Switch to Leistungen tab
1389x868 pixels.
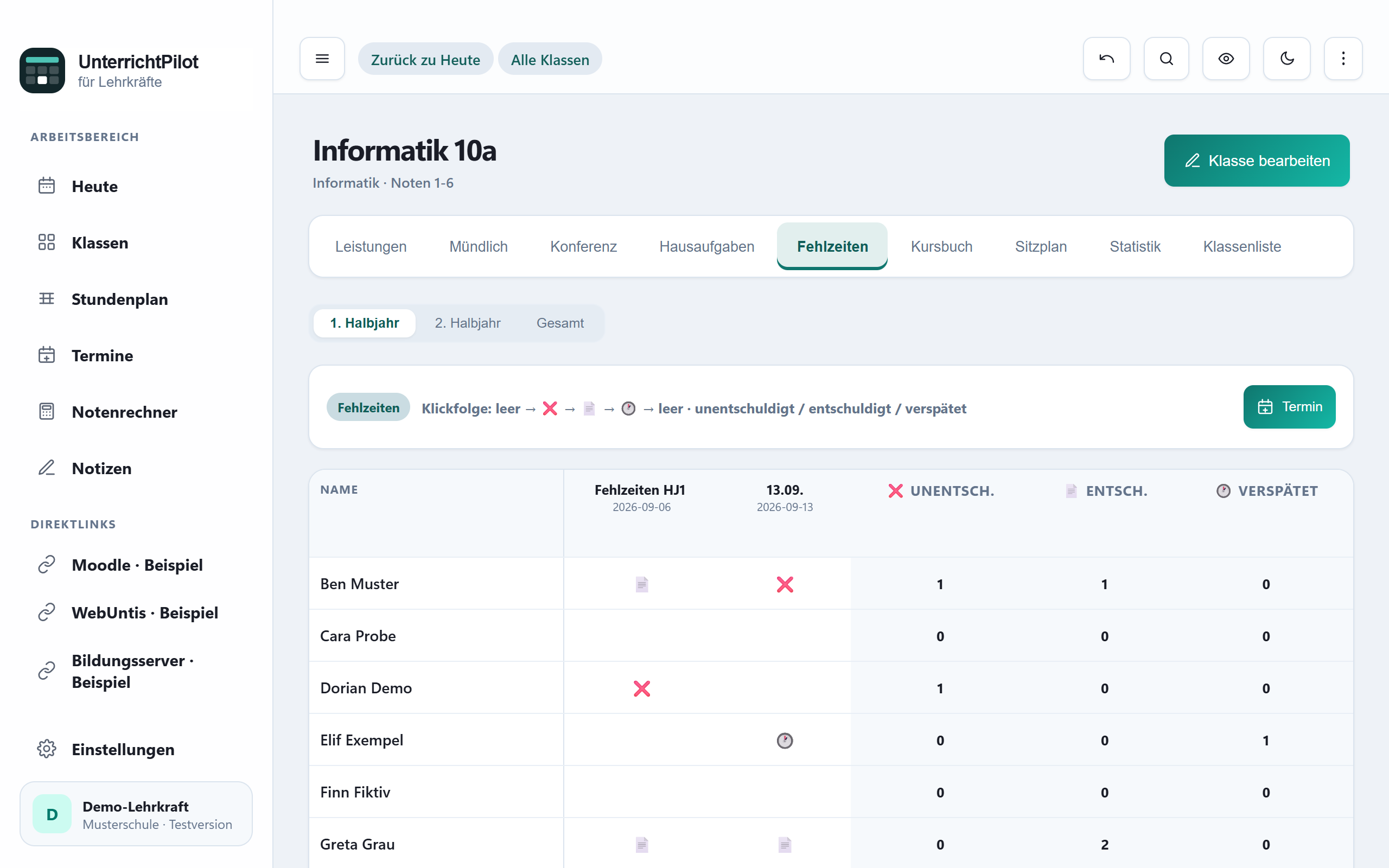tap(371, 246)
